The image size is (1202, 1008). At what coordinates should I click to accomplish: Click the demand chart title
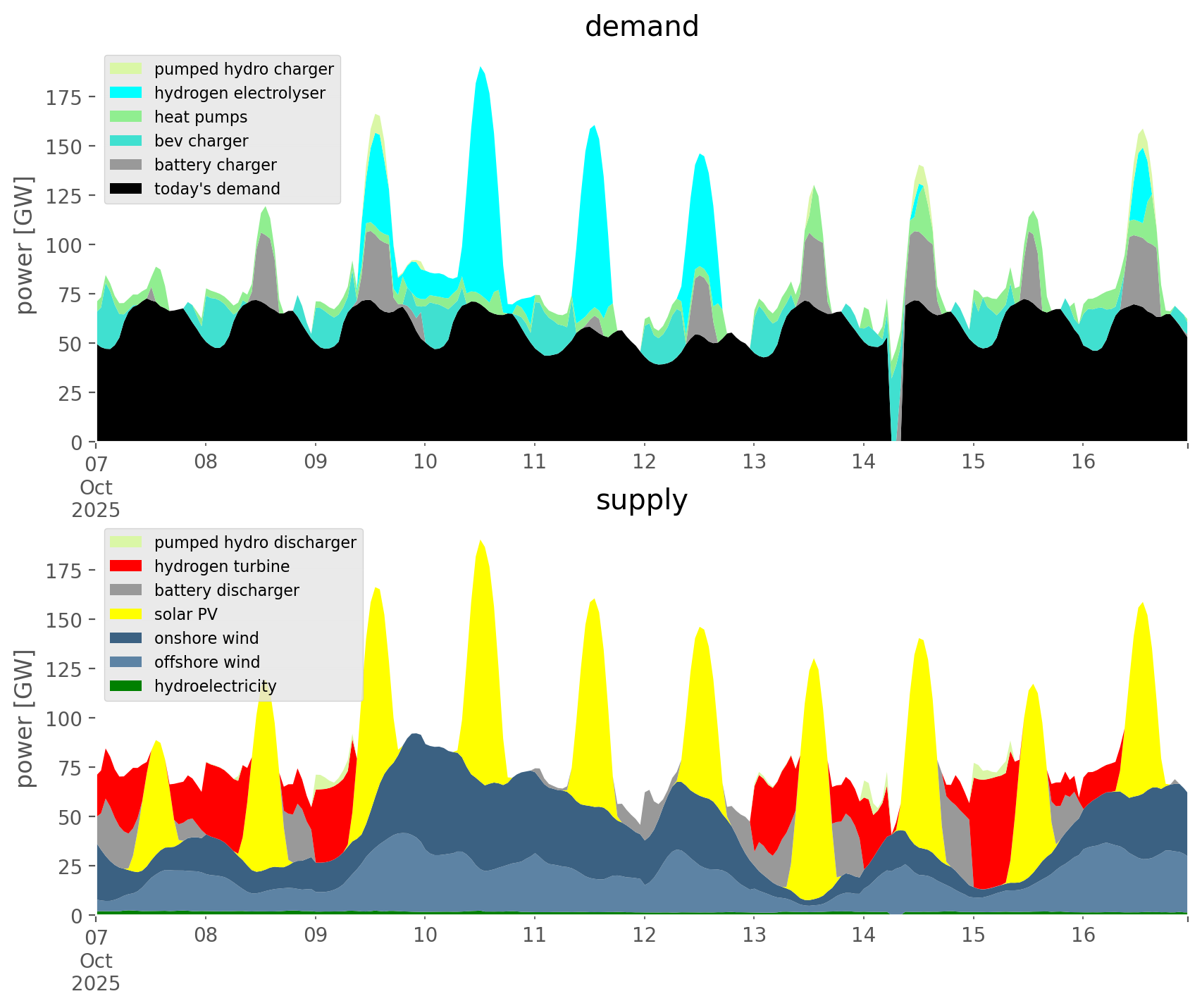(x=641, y=27)
